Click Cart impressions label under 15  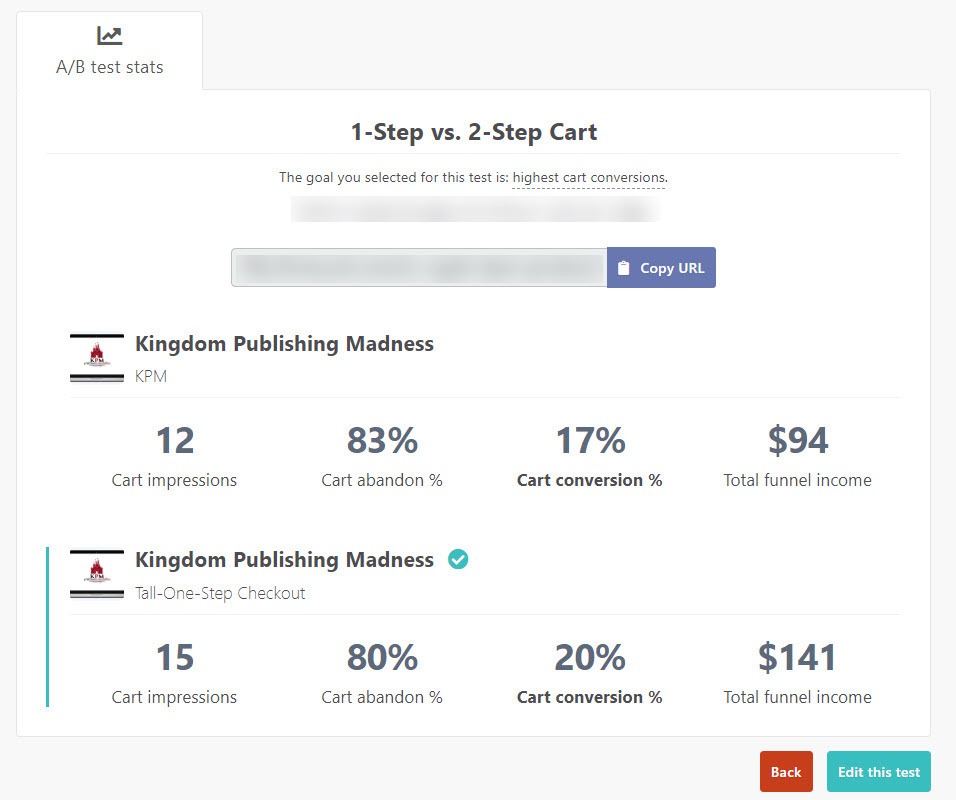click(x=174, y=698)
